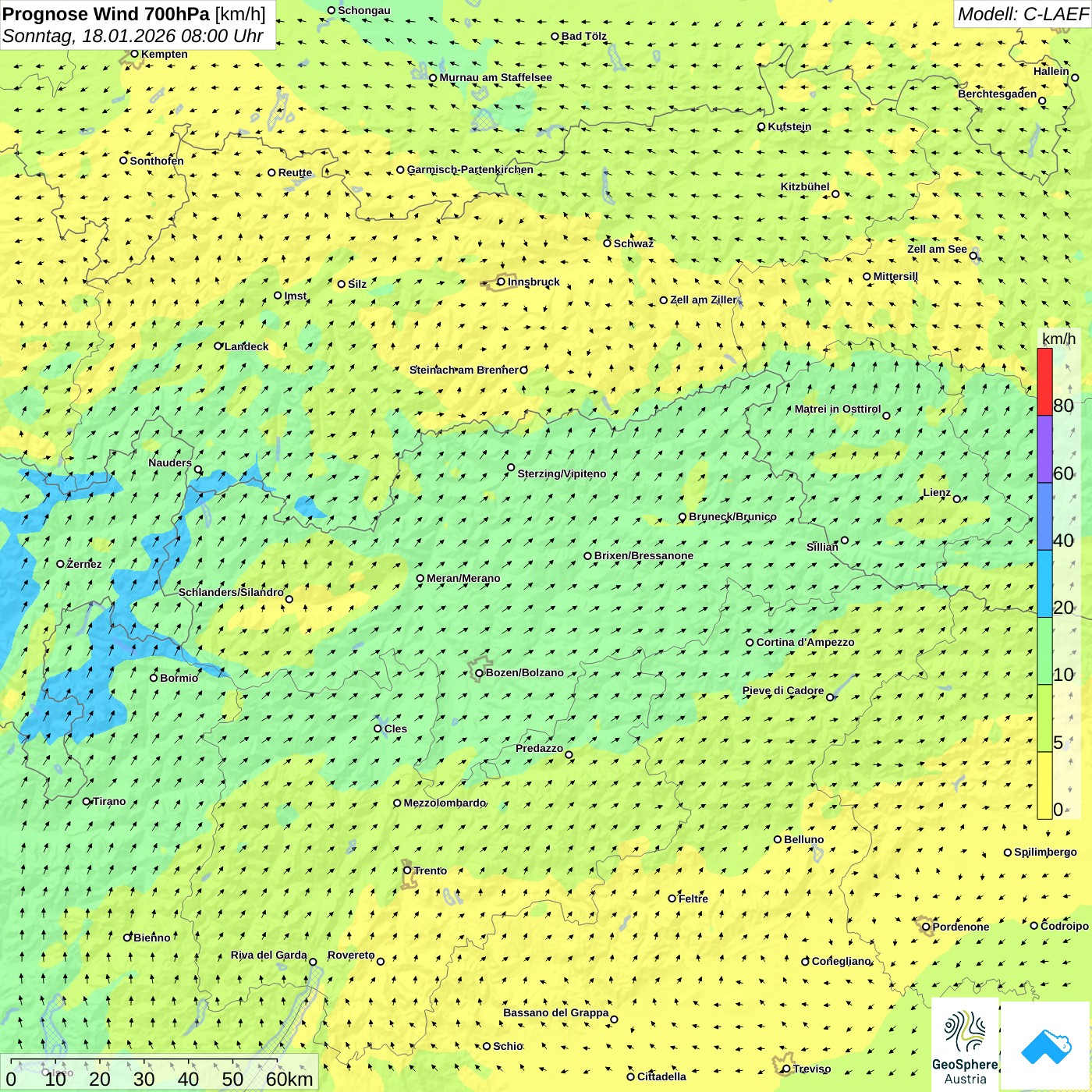
Task: Click the 'Conegliano' label
Action: pos(841,961)
